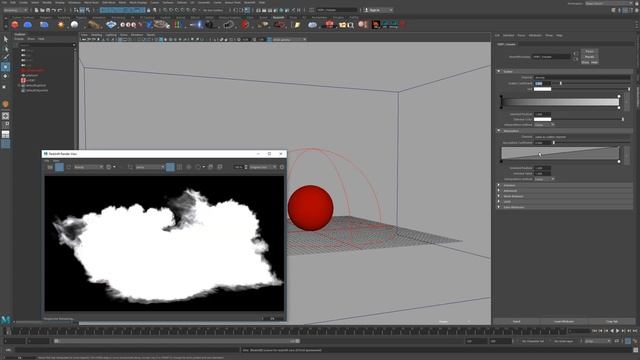Open the File menu in main menu bar
640x360 pixels.
pos(4,2)
